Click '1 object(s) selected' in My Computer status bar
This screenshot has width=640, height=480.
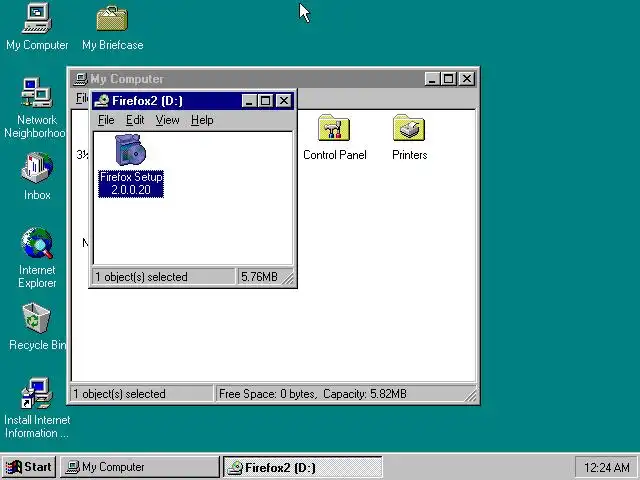click(119, 394)
